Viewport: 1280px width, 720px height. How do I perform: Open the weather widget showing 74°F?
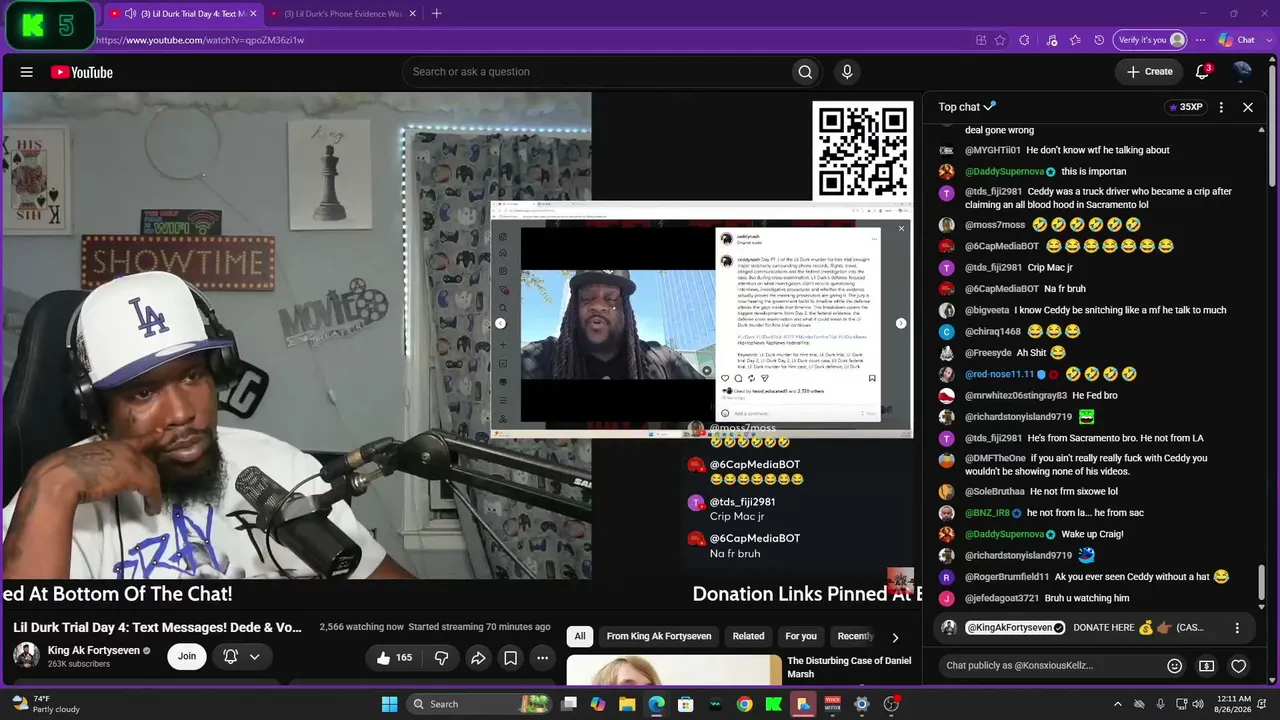tap(44, 704)
